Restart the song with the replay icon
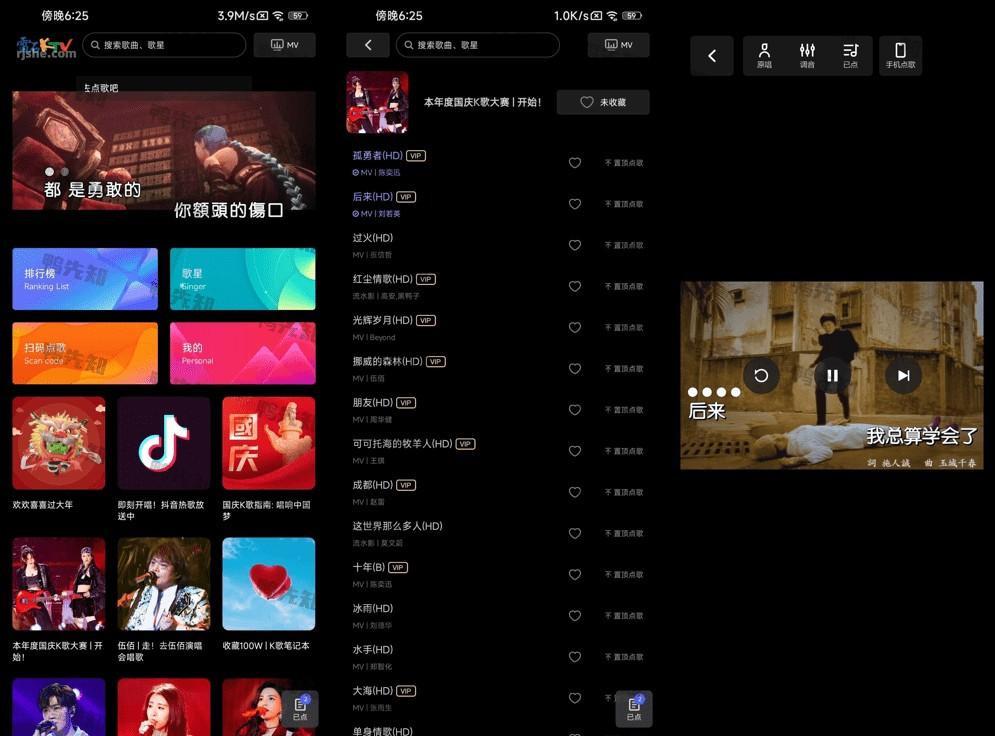This screenshot has height=736, width=995. 761,375
